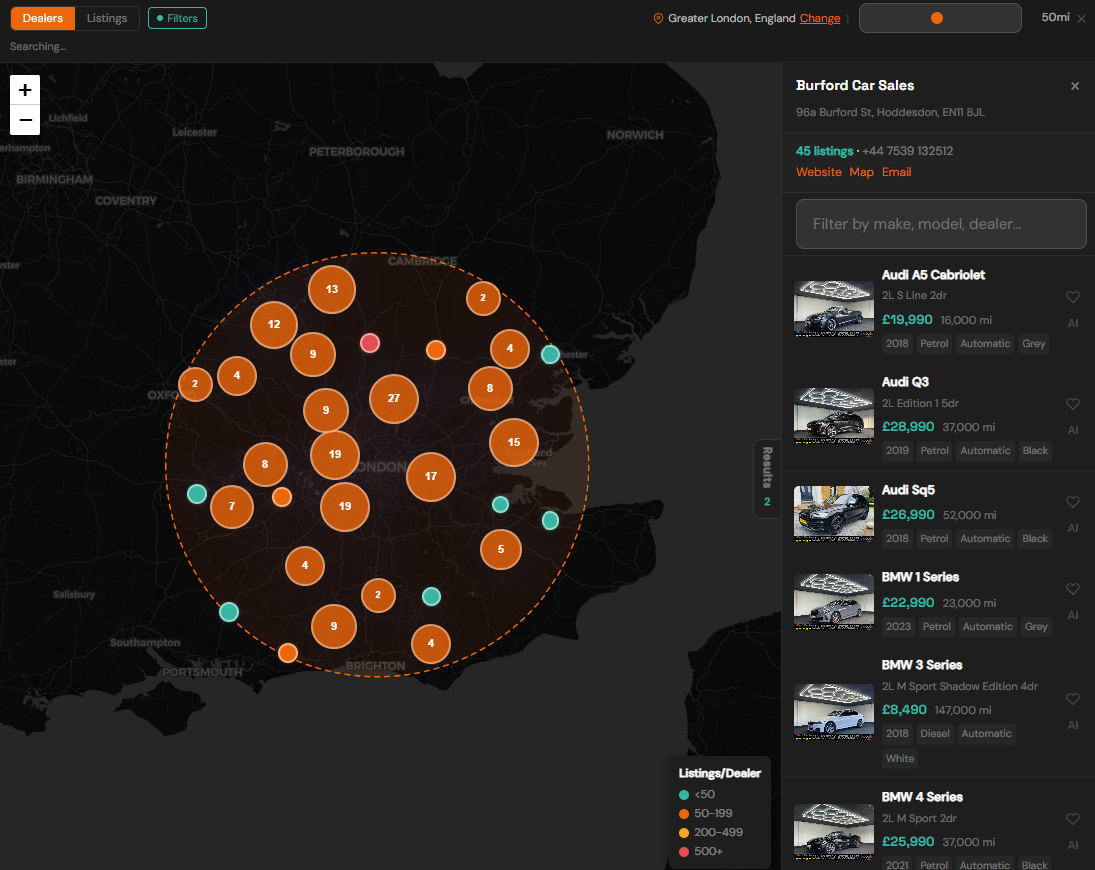
Task: Open the map cluster showing 27
Action: point(394,398)
